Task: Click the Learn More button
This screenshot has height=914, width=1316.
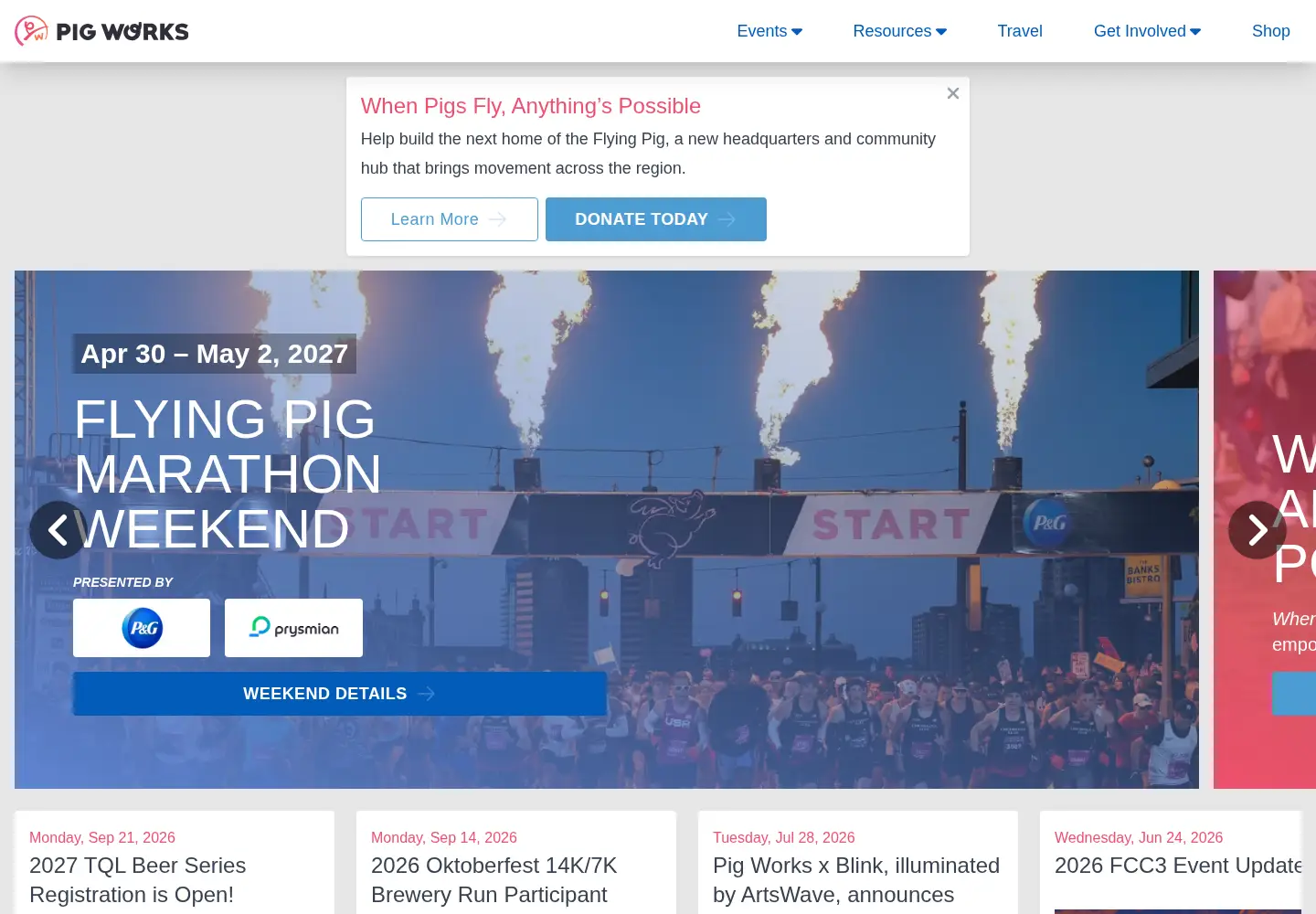Action: [x=450, y=219]
